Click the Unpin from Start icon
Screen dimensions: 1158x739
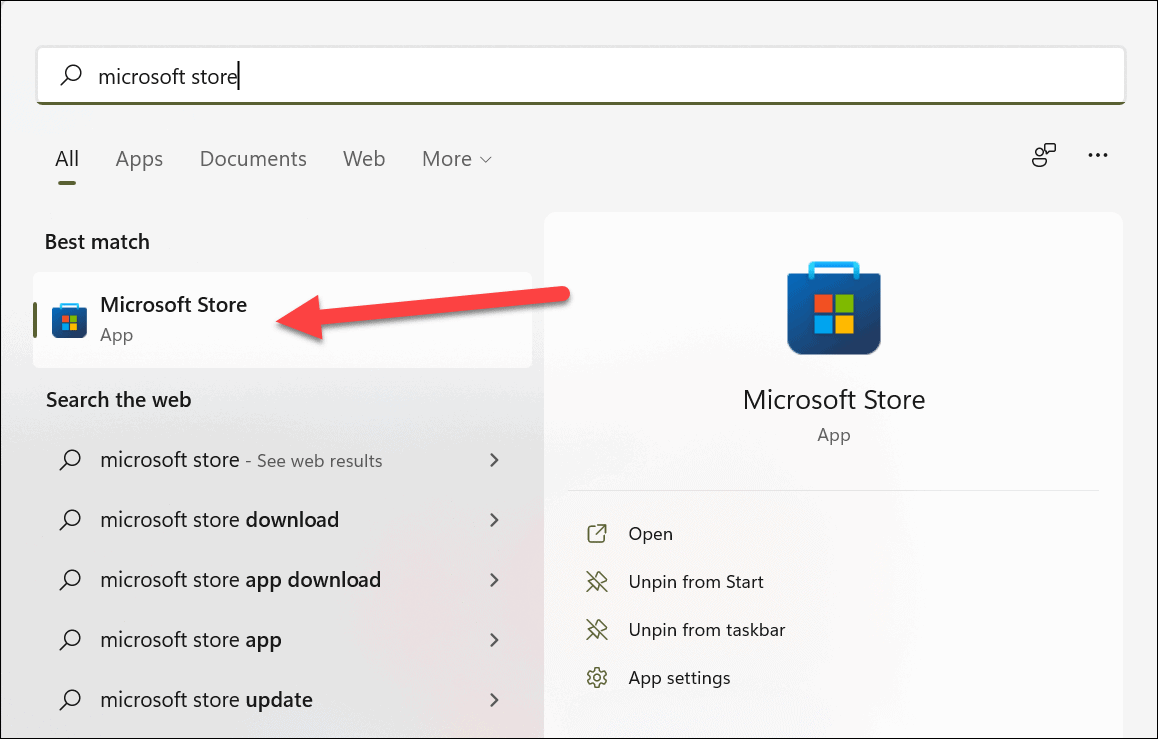point(597,581)
